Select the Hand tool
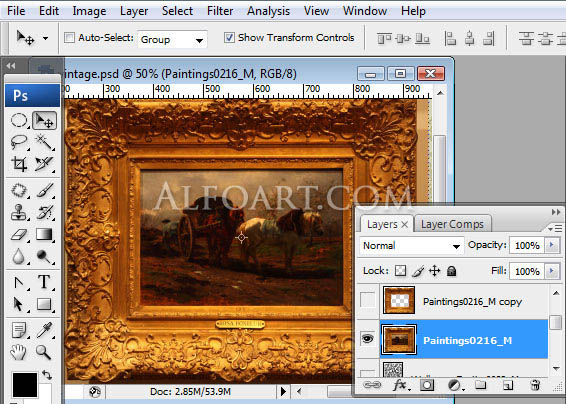This screenshot has height=404, width=566. point(19,352)
